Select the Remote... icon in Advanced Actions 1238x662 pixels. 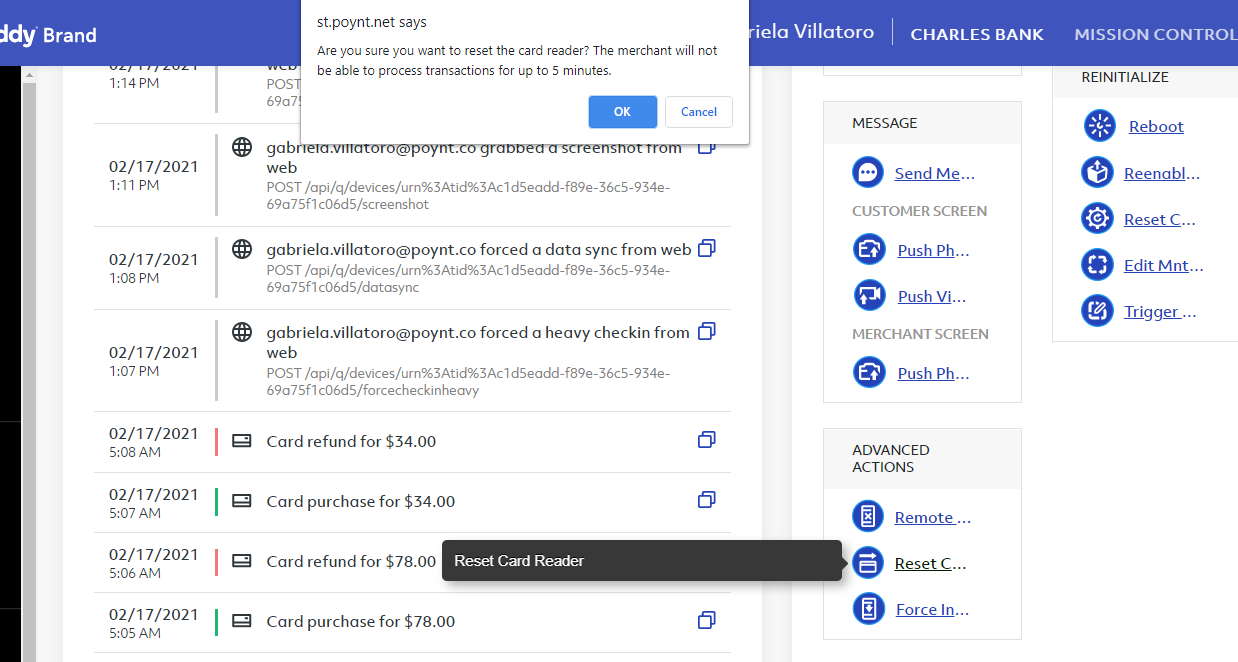868,517
